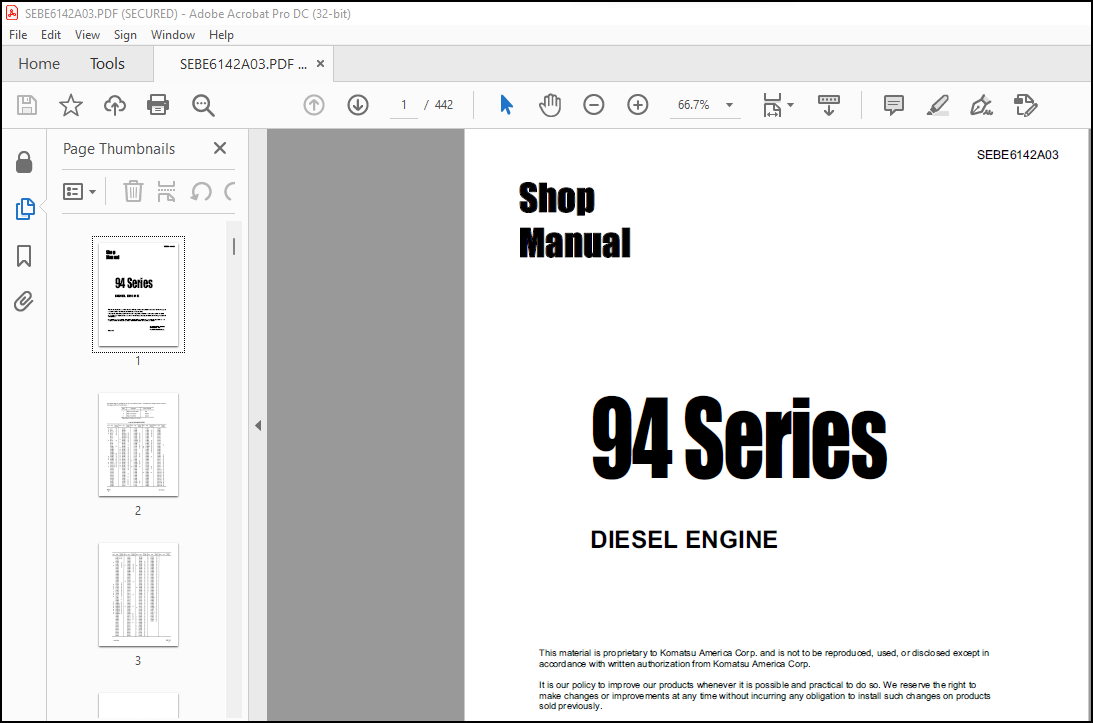The width and height of the screenshot is (1093, 723).
Task: View security settings lock icon
Action: click(x=24, y=162)
